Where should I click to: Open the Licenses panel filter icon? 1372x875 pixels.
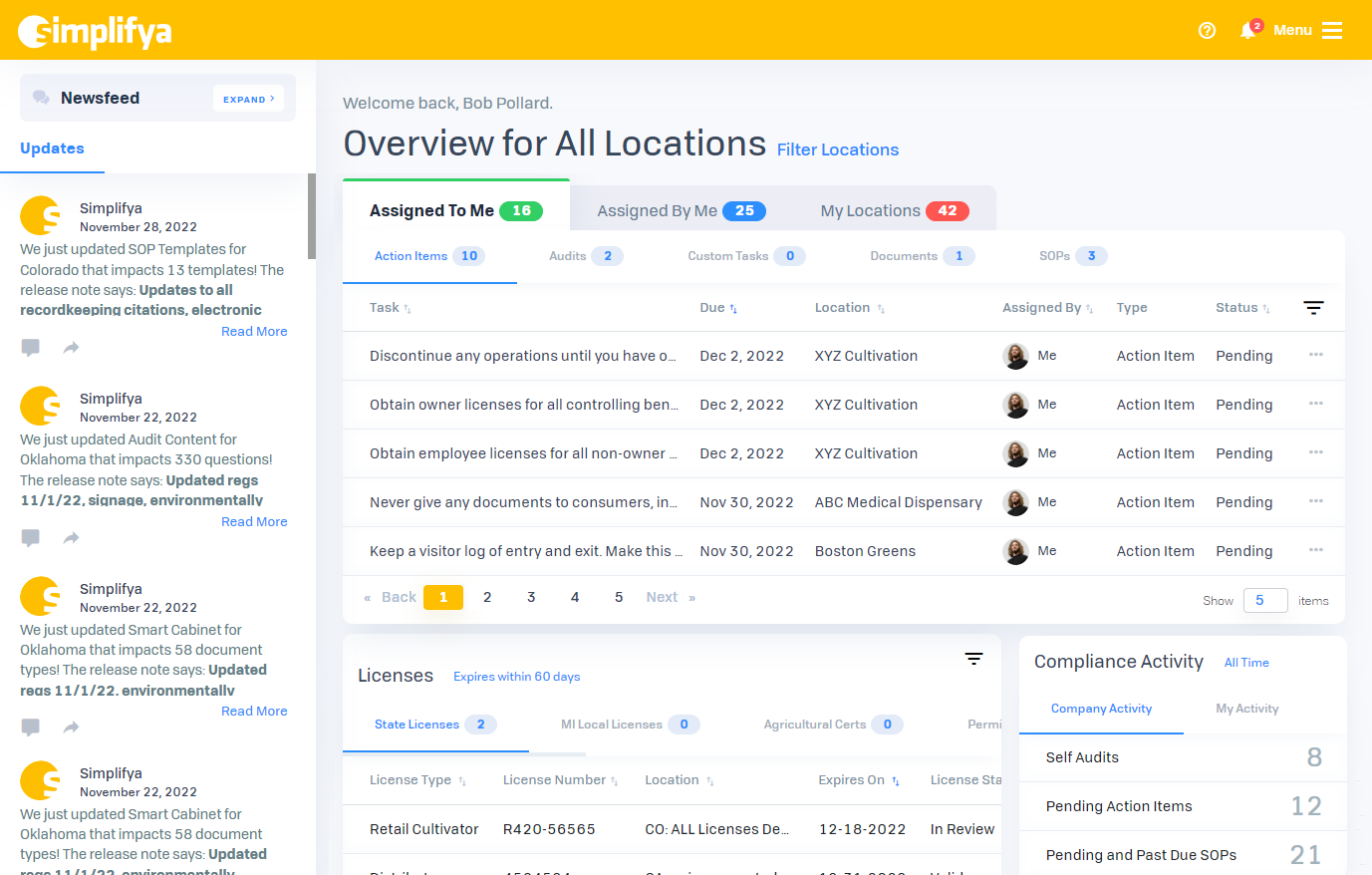973,659
